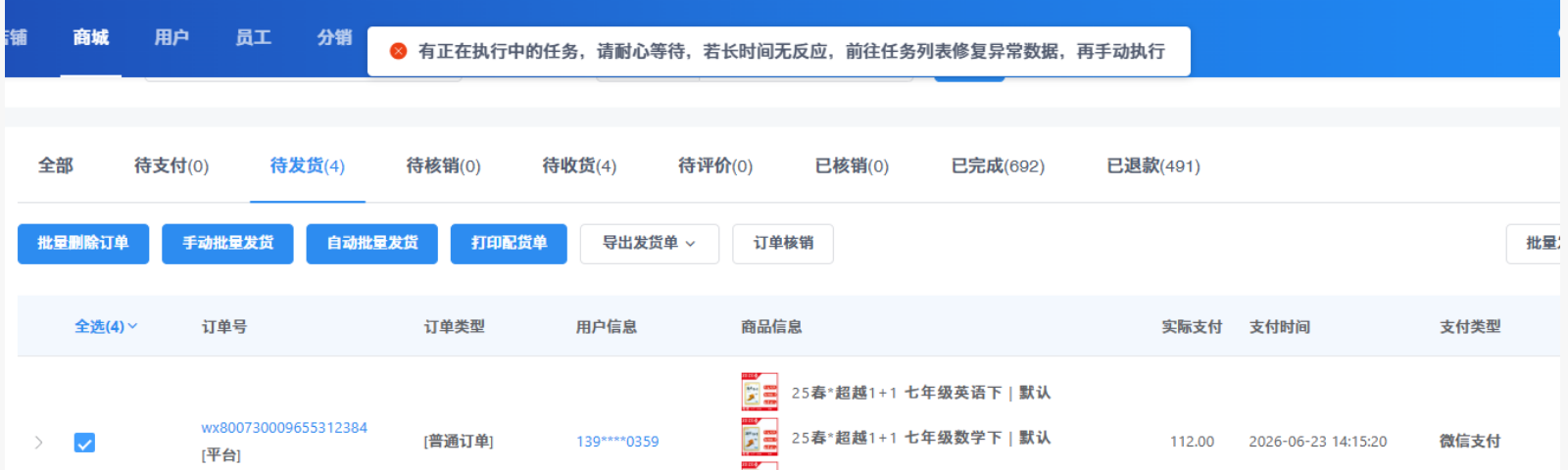The width and height of the screenshot is (1568, 470).
Task: Switch to the 全部 orders tab
Action: [56, 165]
